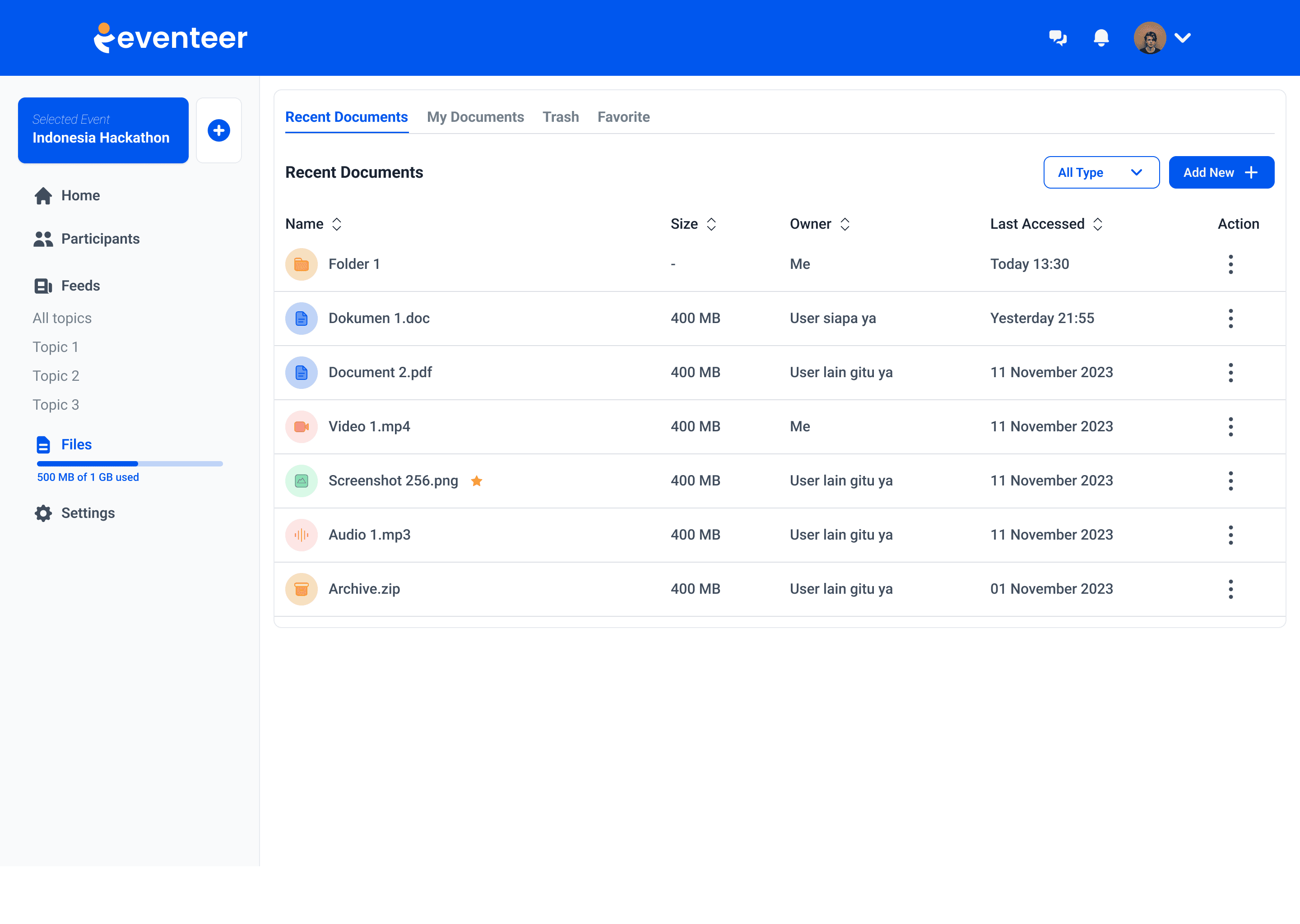Click the Video 1.mp4 camera icon
1300x924 pixels.
301,427
